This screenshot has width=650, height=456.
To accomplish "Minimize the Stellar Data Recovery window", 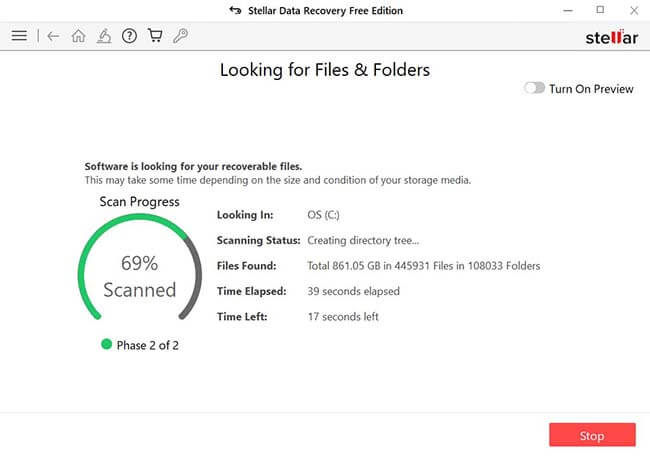I will (x=568, y=10).
